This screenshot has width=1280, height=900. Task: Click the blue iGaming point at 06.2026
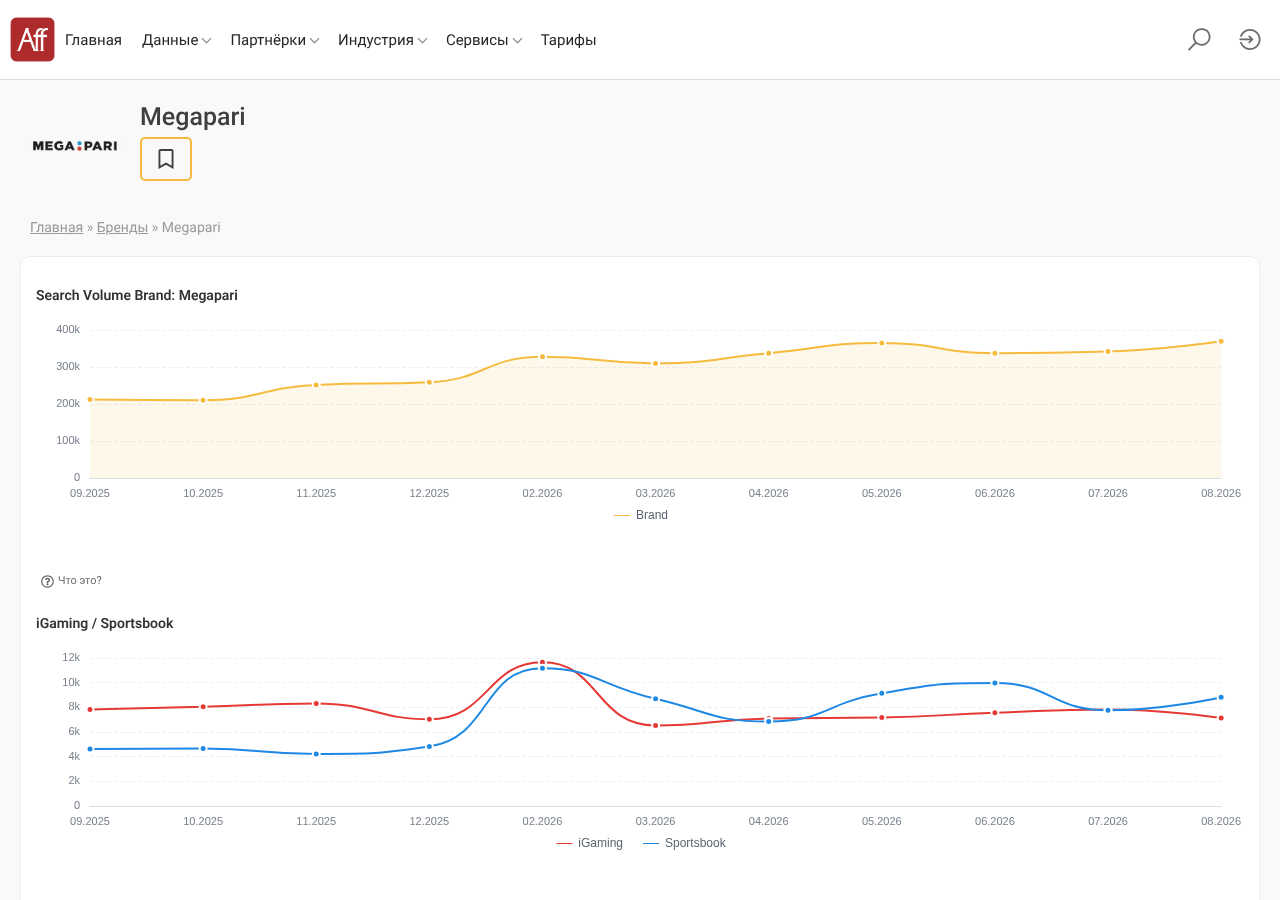tap(995, 683)
